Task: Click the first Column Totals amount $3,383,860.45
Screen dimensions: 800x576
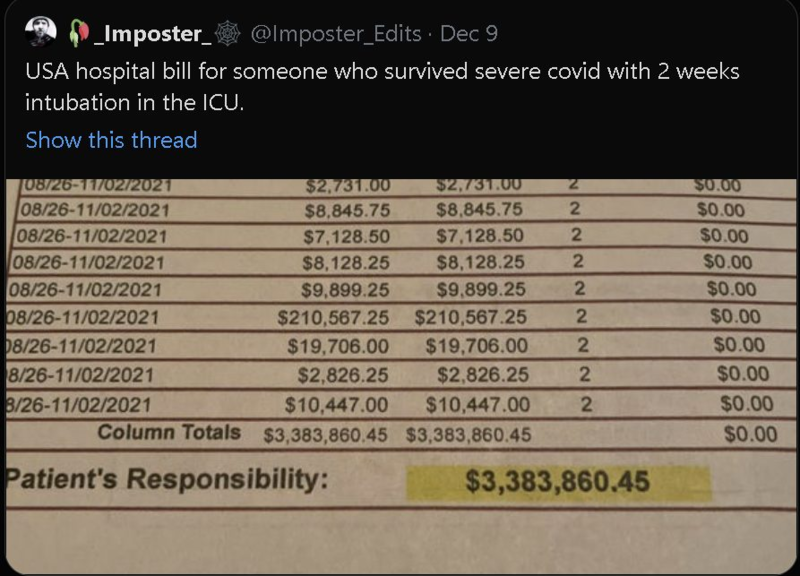Action: click(x=330, y=435)
